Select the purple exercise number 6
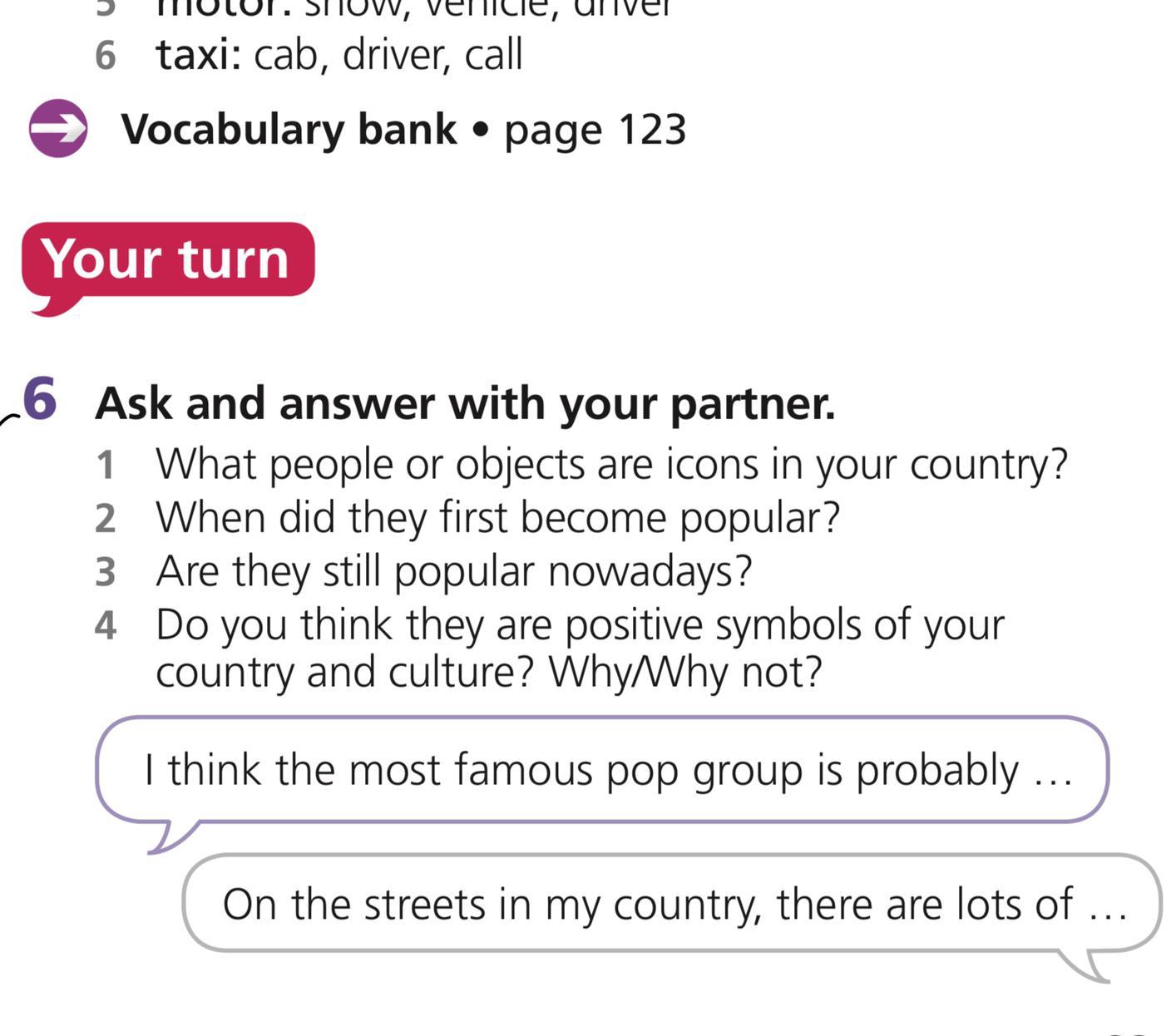1171x1036 pixels. (39, 399)
